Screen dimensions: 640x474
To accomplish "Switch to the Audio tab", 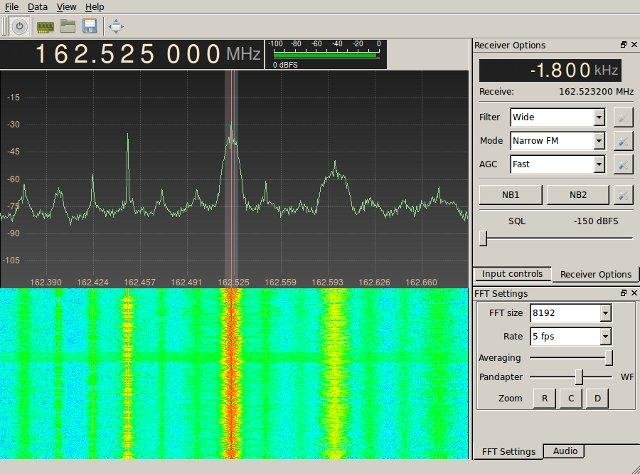I will 565,451.
